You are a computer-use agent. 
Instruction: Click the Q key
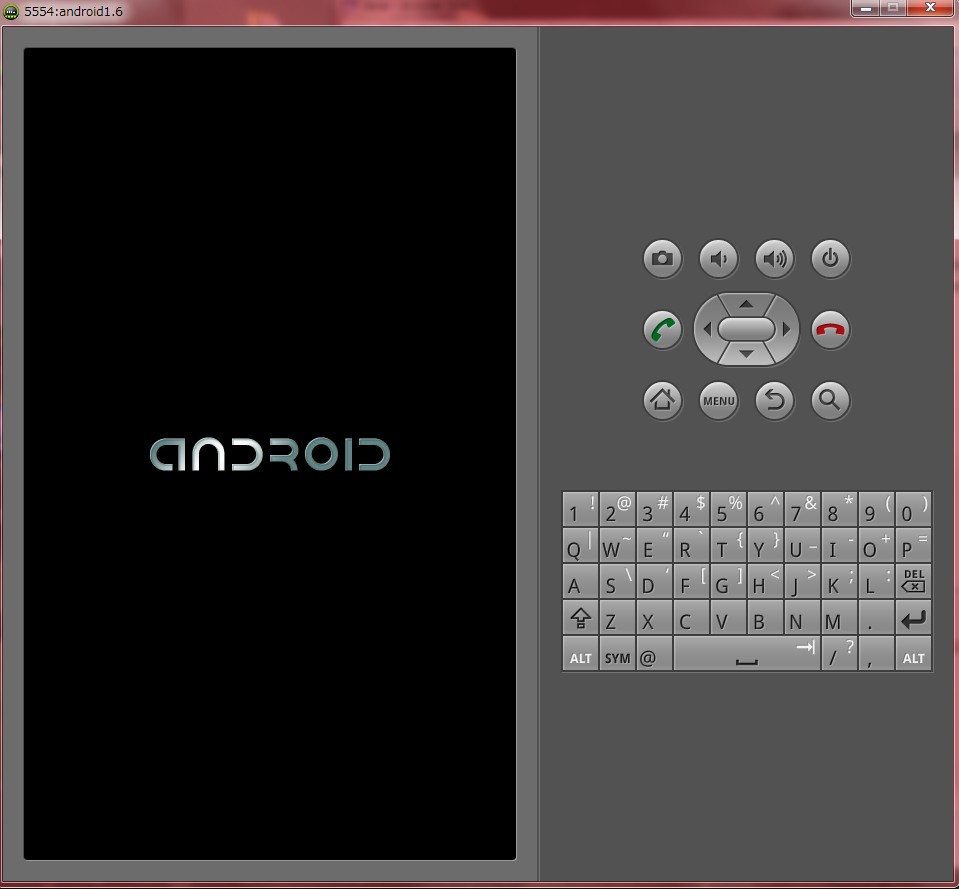click(580, 545)
